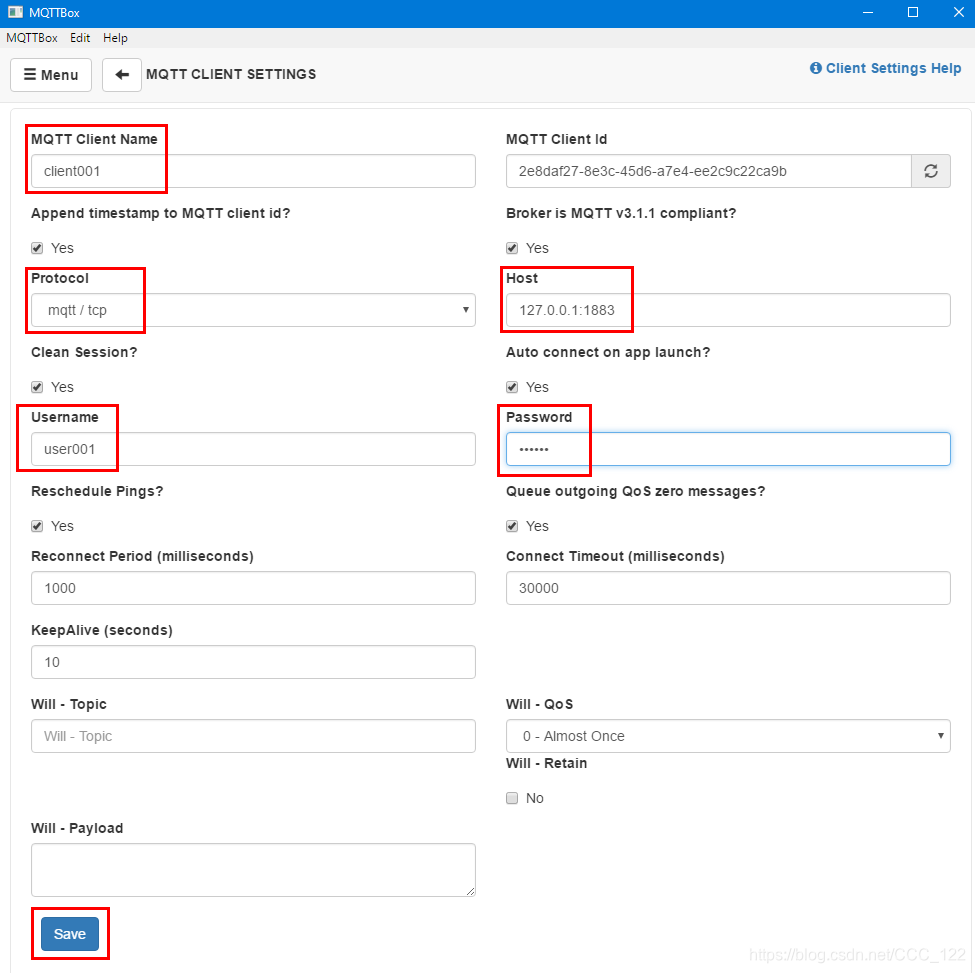Regenerate MQTT Client Id with refresh icon
Screen dimensions: 975x973
(x=930, y=171)
